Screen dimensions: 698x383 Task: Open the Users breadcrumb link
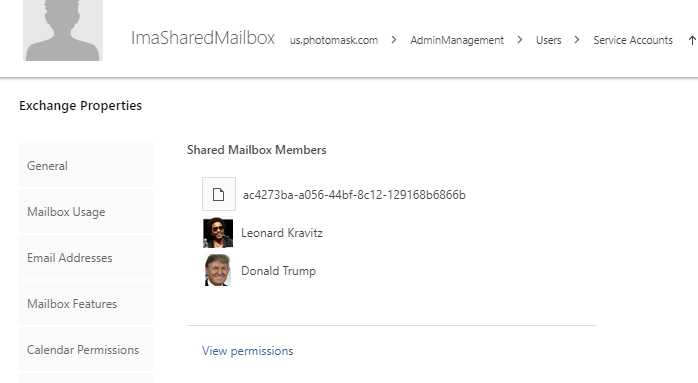[548, 40]
